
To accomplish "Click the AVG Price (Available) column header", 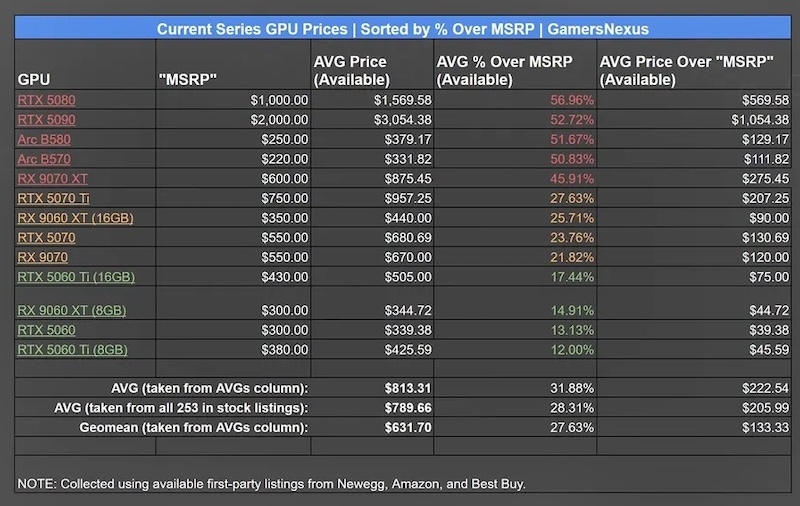I will (x=352, y=69).
